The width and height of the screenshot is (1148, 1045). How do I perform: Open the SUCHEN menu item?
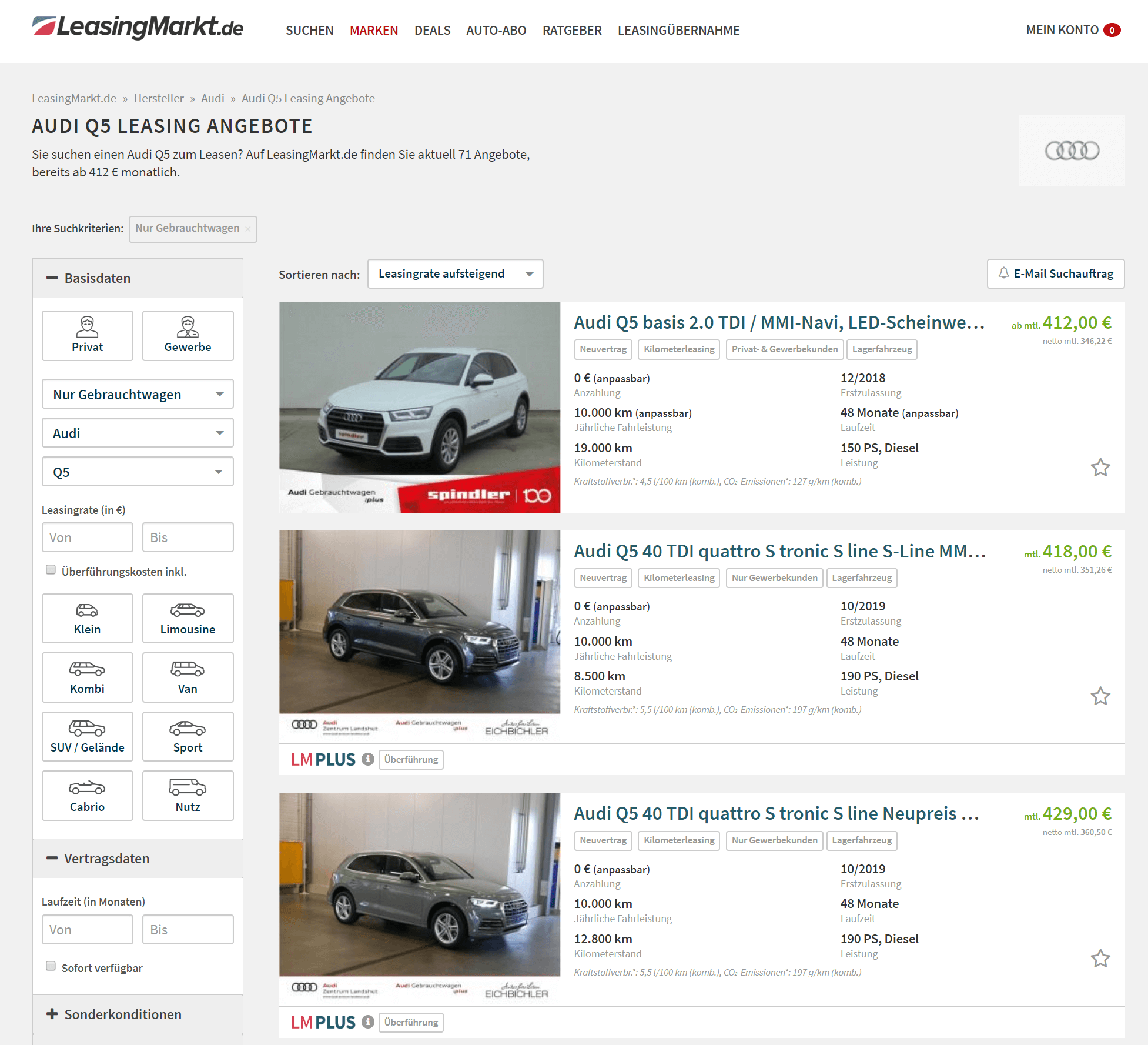tap(309, 30)
